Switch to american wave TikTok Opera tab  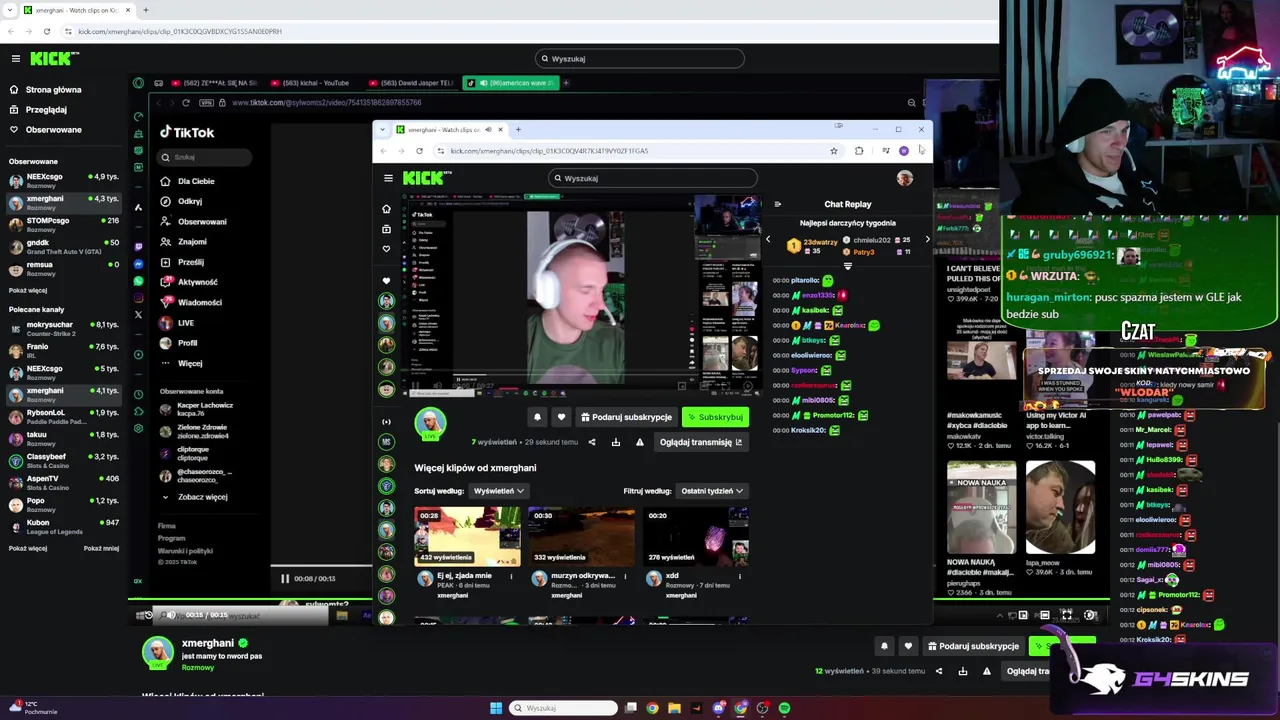pyautogui.click(x=510, y=83)
